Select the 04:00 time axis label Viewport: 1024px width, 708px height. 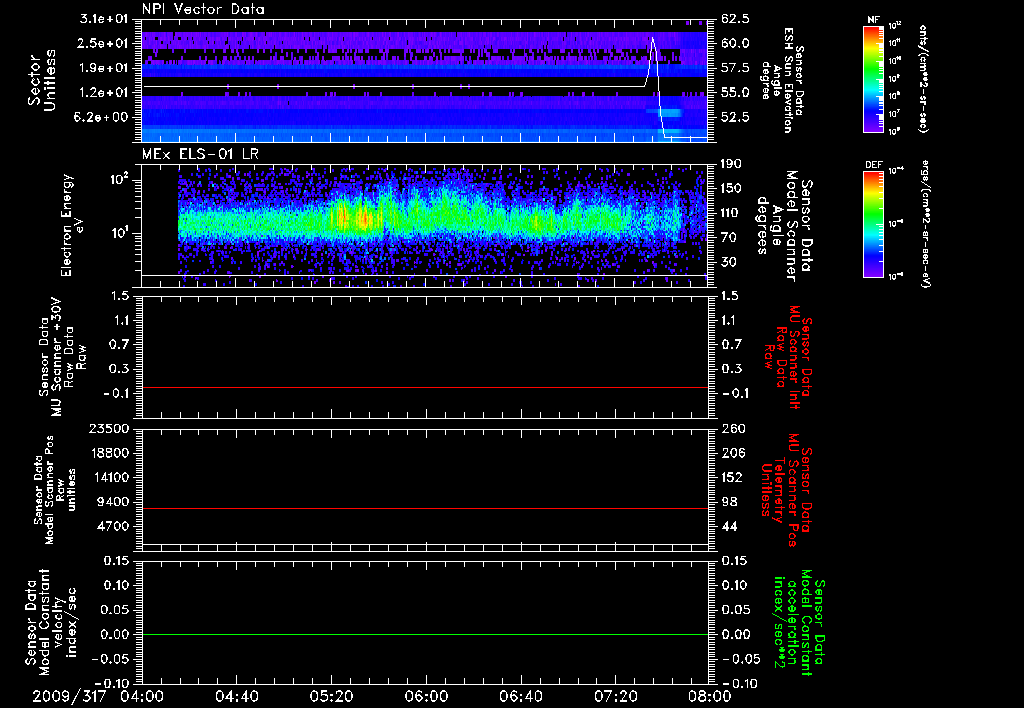tap(141, 696)
